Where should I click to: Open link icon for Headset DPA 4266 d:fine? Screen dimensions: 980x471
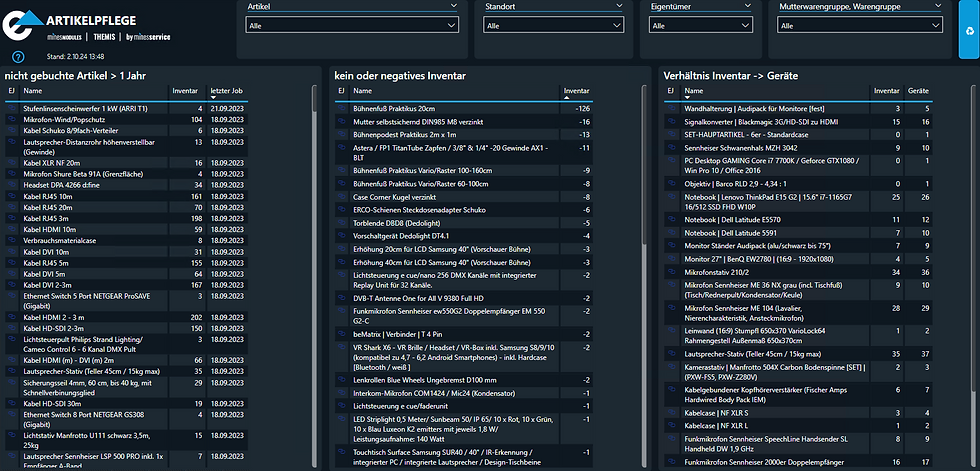click(x=11, y=185)
